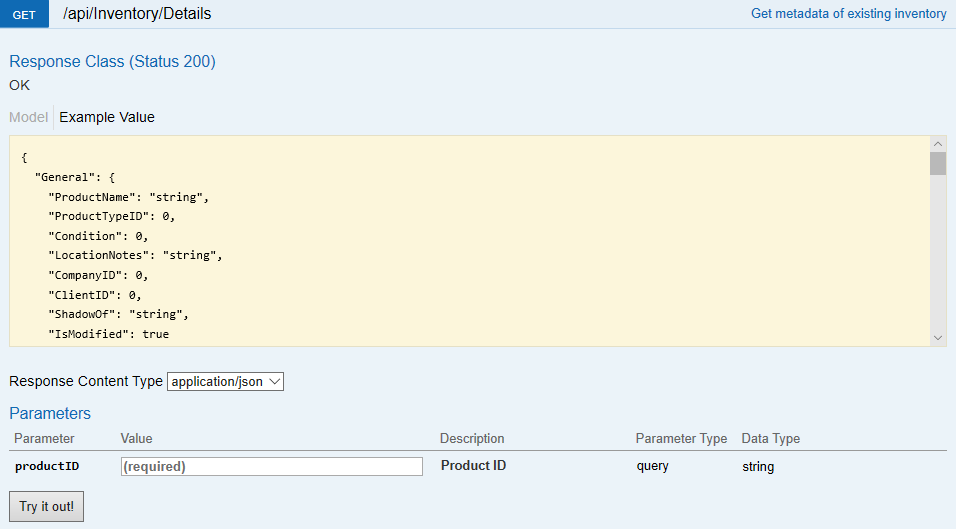The height and width of the screenshot is (529, 956).
Task: Click the 'Description' column header
Action: (x=472, y=439)
